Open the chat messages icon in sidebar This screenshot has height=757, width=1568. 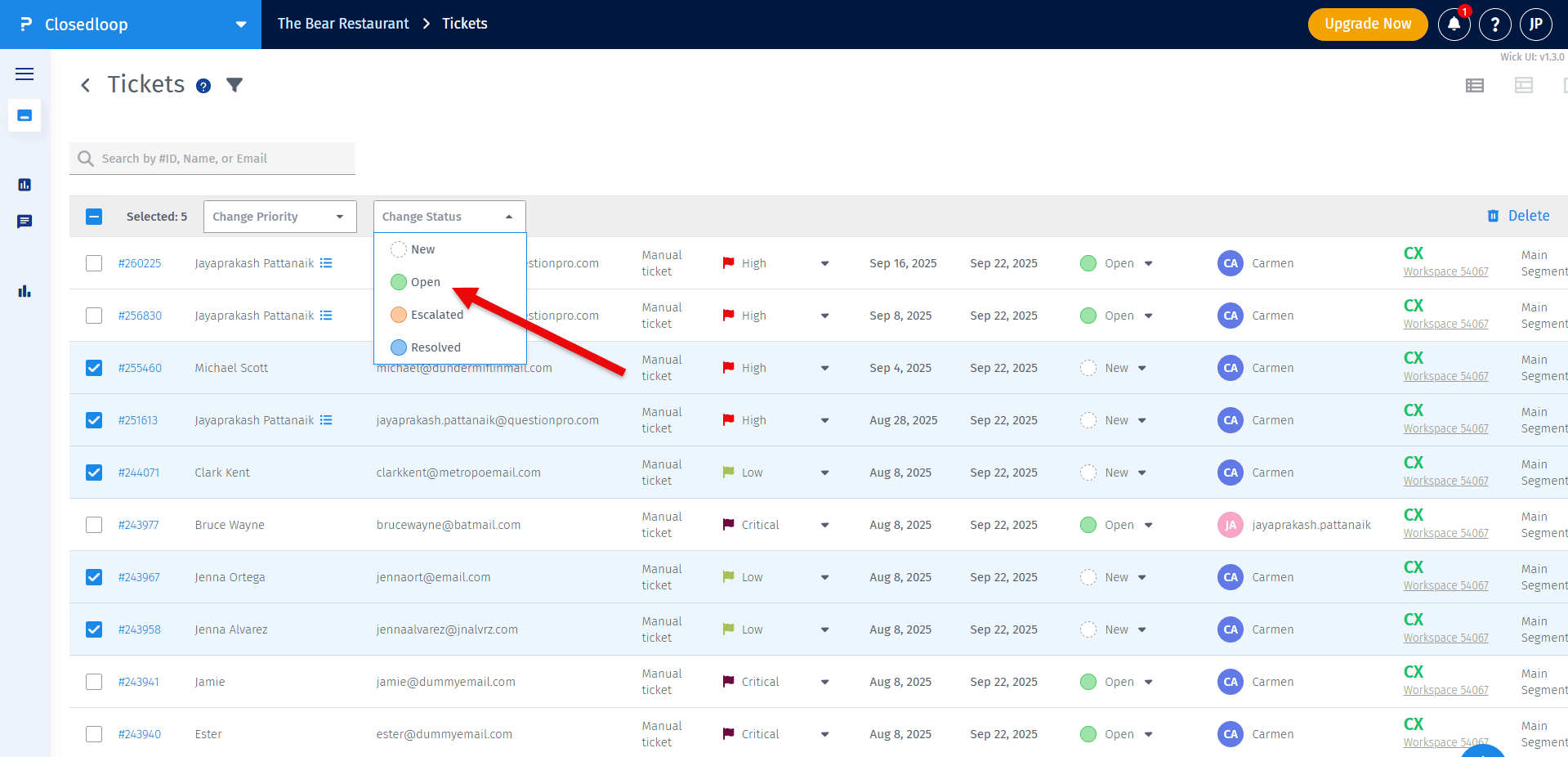click(x=25, y=222)
